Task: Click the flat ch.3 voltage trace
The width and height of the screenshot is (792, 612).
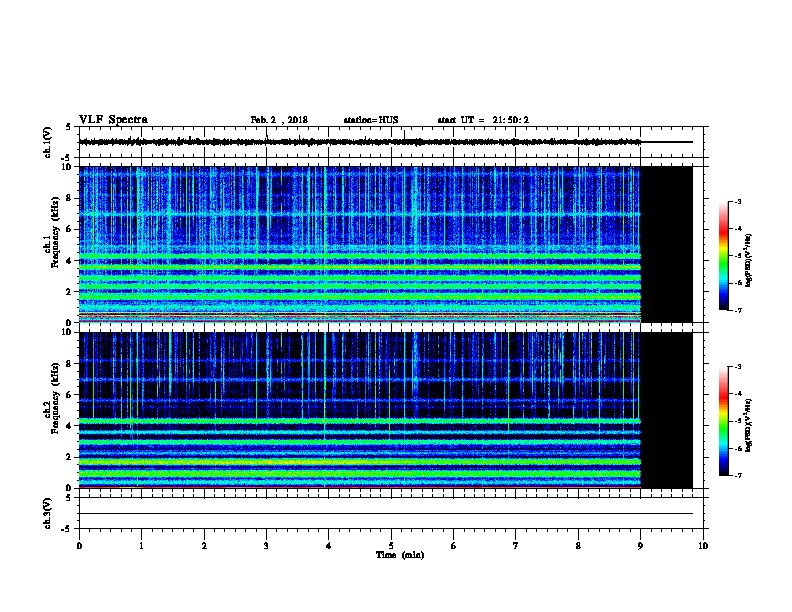Action: click(x=385, y=514)
